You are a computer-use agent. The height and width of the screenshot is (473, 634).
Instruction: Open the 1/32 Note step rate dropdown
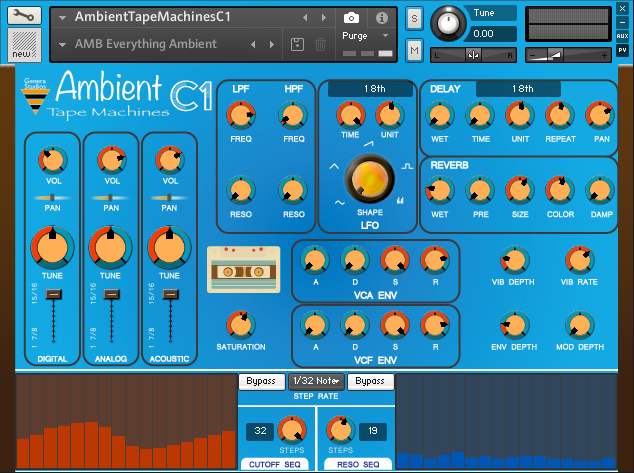coord(316,381)
